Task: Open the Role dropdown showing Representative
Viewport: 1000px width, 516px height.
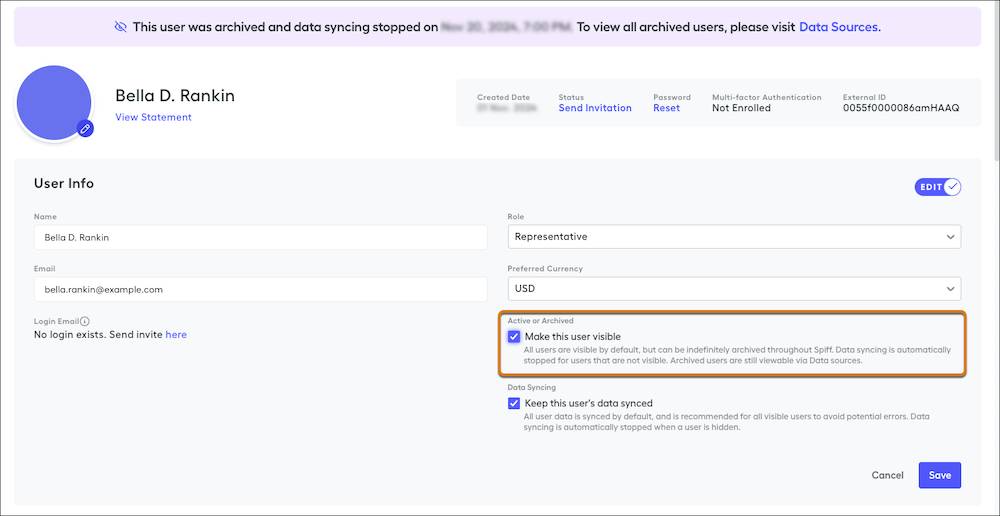Action: pos(734,237)
